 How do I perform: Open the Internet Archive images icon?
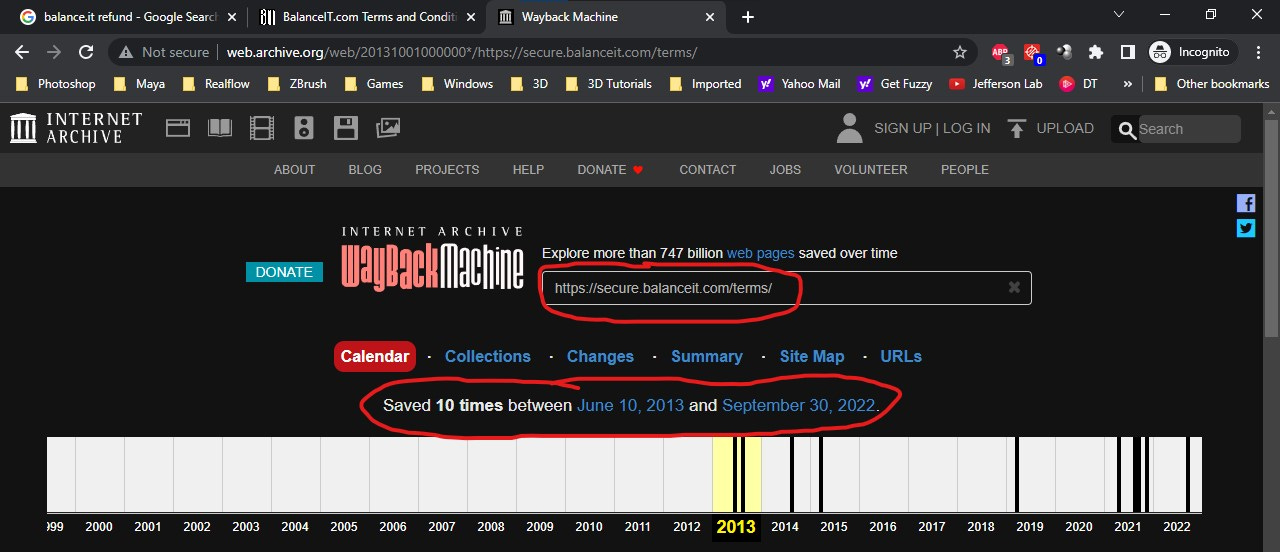point(388,128)
